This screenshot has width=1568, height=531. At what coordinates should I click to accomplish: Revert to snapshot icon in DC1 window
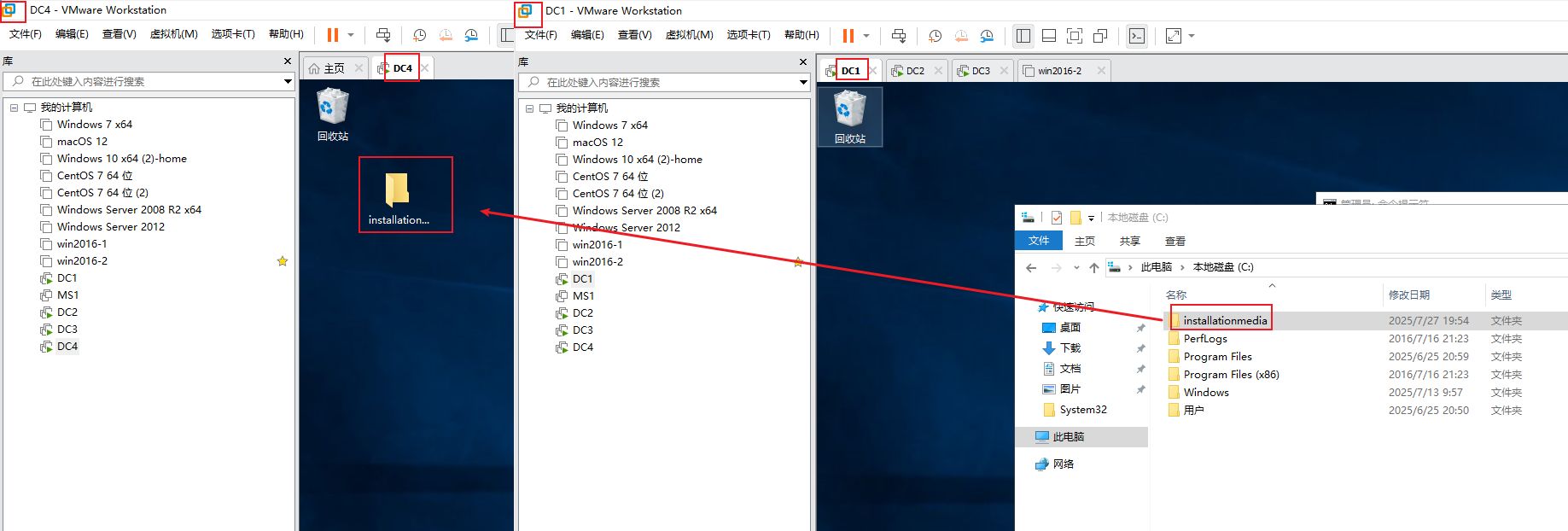coord(961,36)
